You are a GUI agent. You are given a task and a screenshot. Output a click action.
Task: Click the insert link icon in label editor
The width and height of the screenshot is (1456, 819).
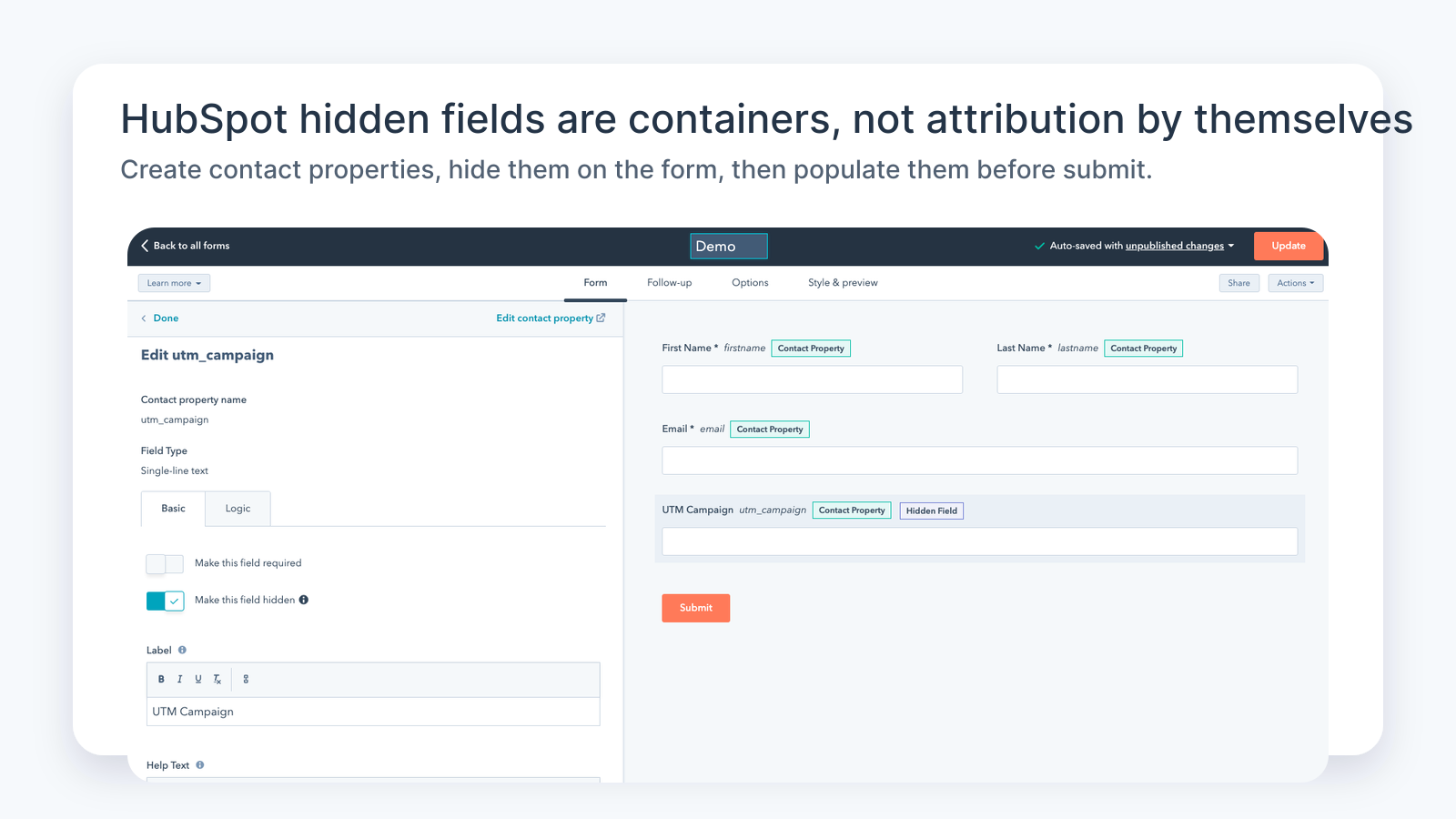246,679
